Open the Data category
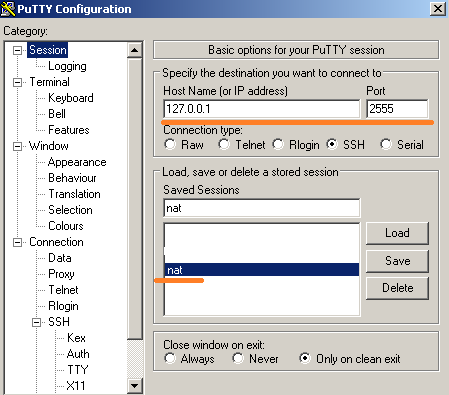 (x=60, y=258)
